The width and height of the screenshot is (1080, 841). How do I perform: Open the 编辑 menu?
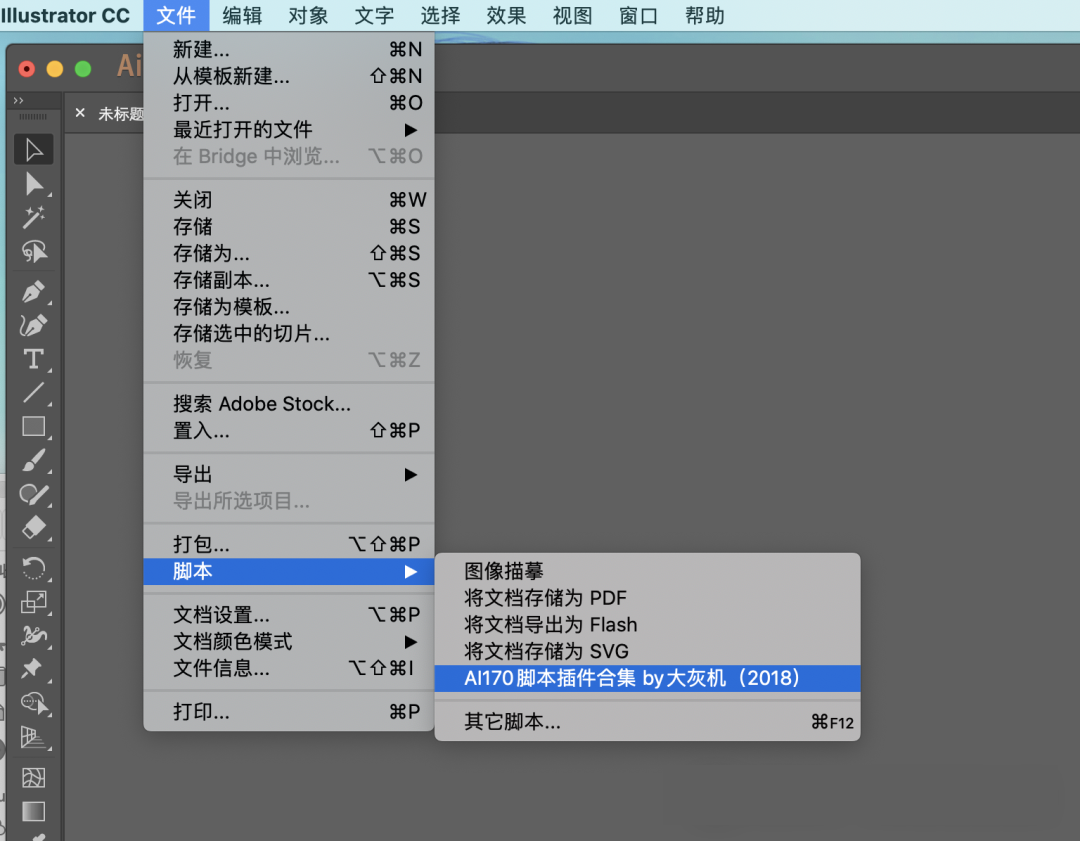click(242, 15)
